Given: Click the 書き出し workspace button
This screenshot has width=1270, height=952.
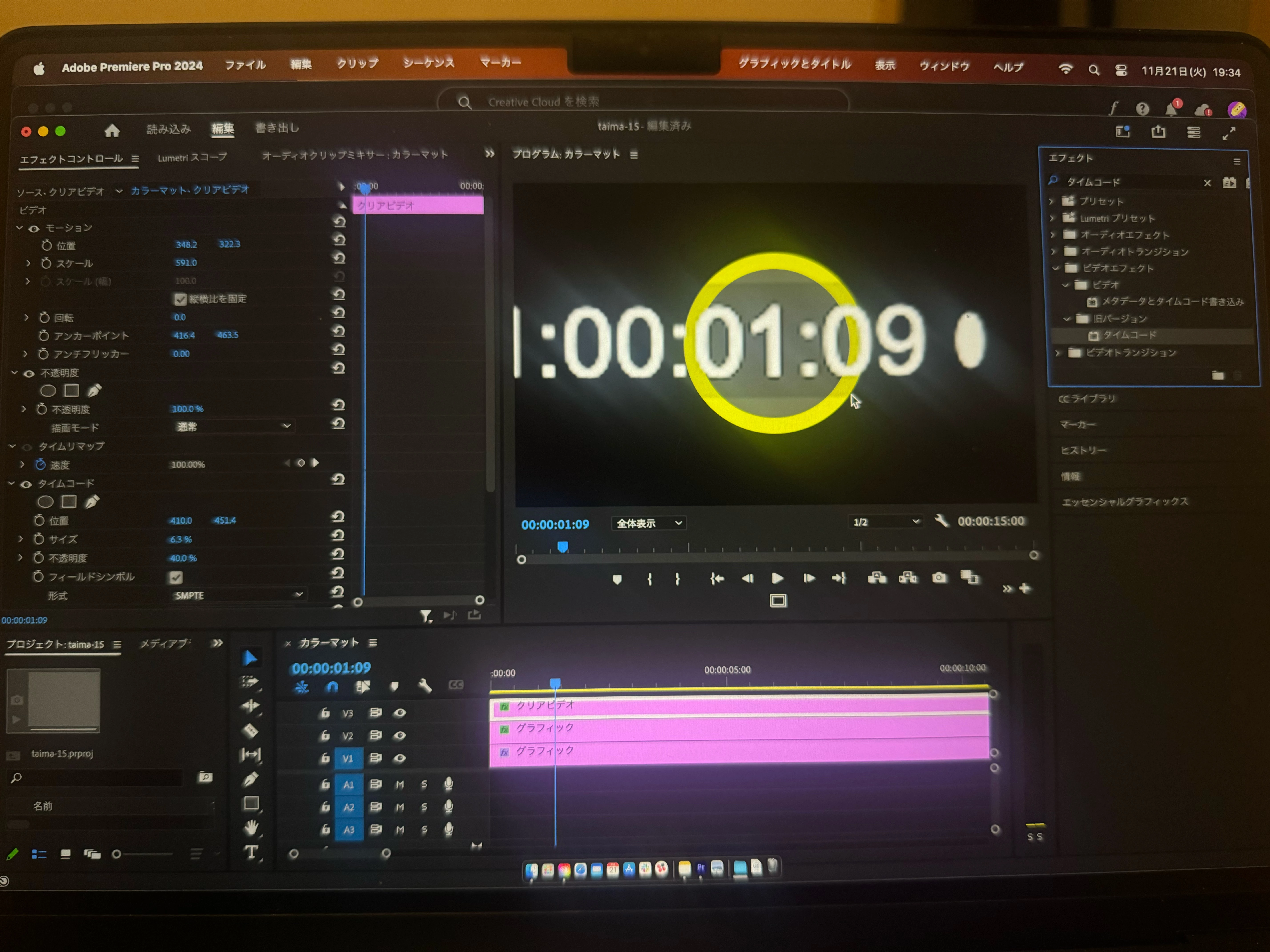Looking at the screenshot, I should (x=277, y=128).
